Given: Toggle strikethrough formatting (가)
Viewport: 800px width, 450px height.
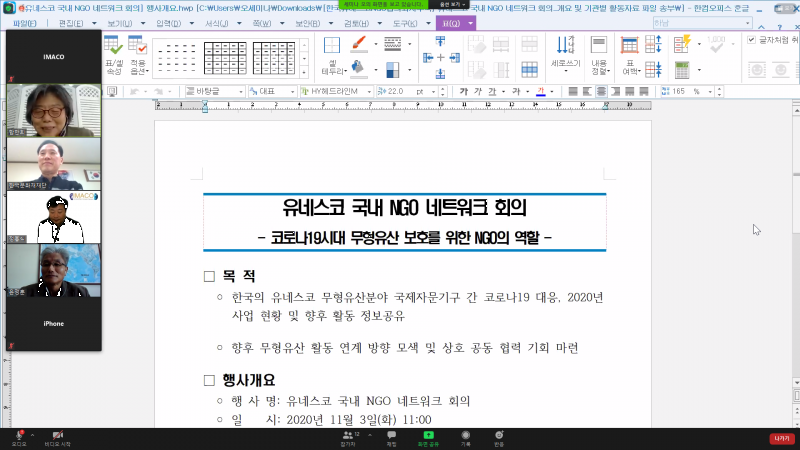Looking at the screenshot, I should coord(516,91).
